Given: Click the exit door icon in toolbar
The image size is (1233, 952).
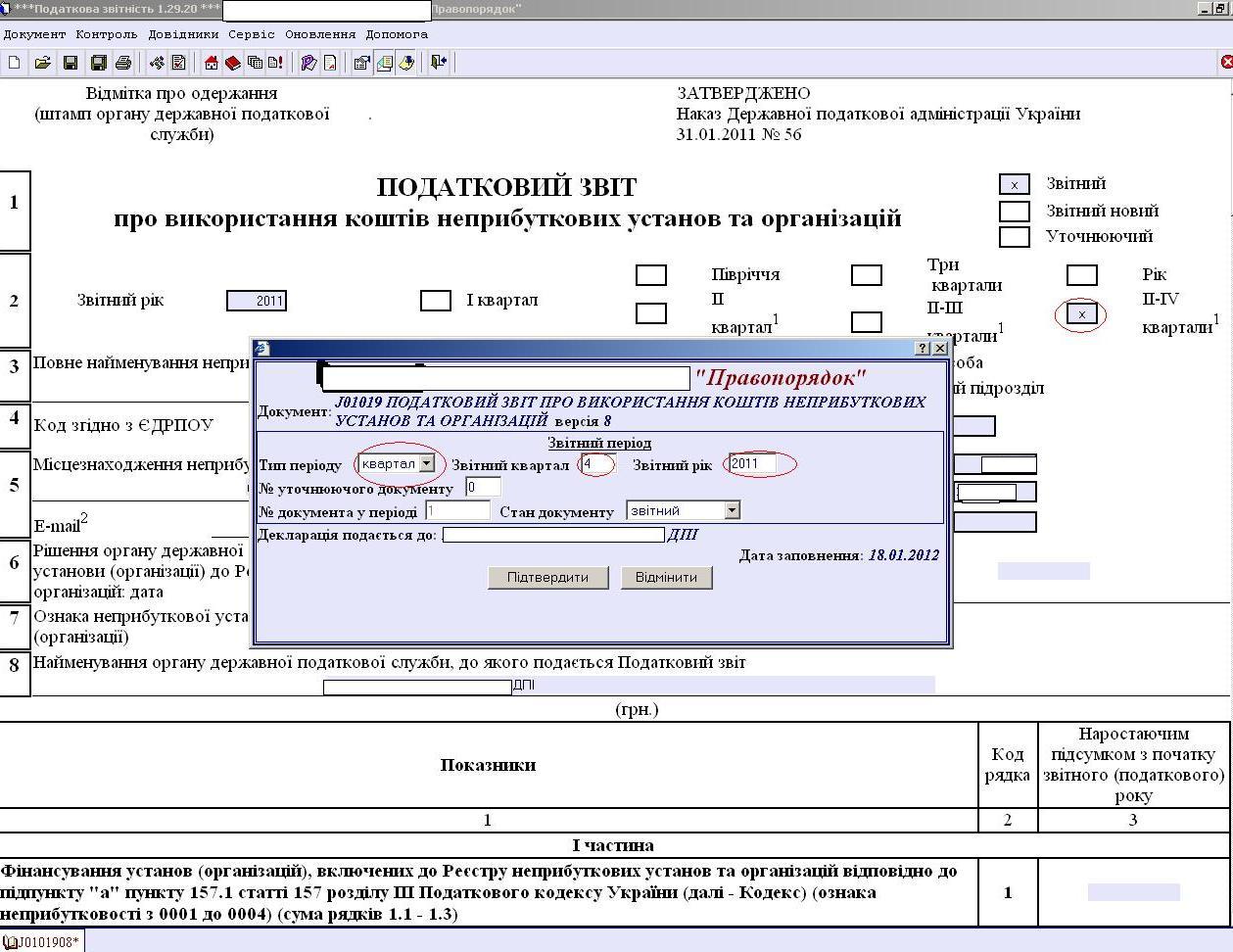Looking at the screenshot, I should pyautogui.click(x=439, y=63).
